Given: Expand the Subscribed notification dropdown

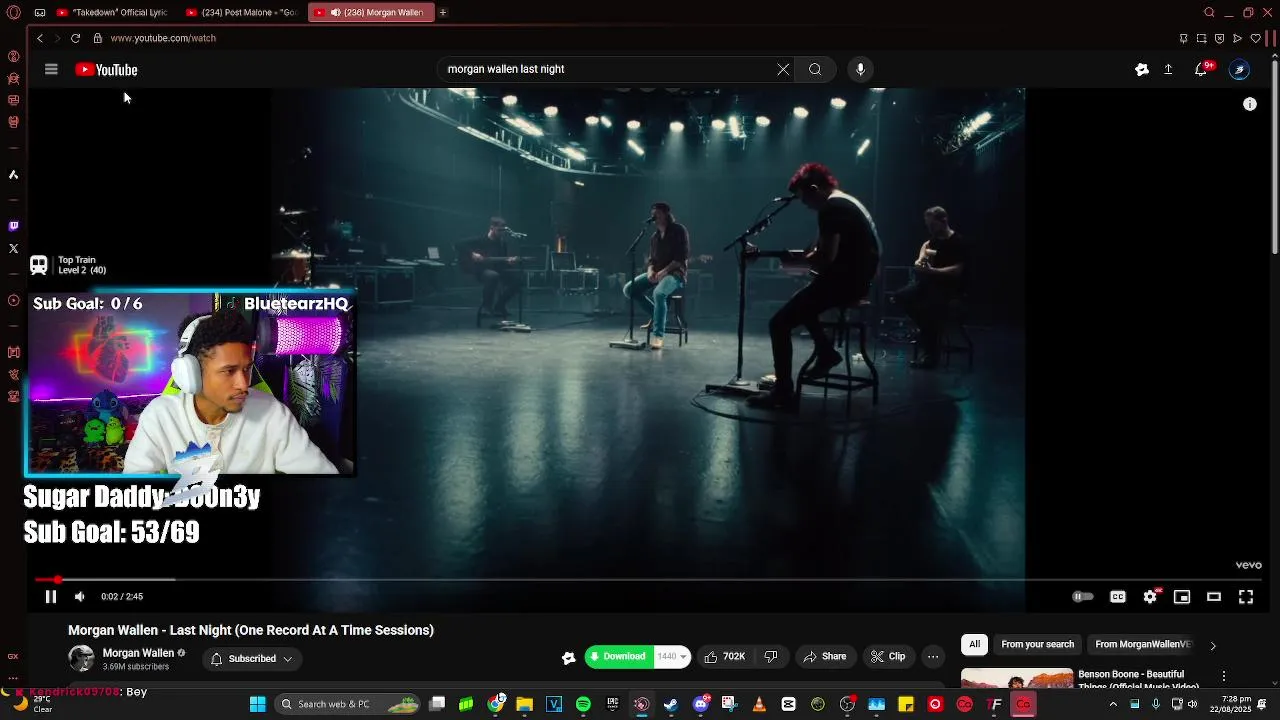Looking at the screenshot, I should 252,658.
